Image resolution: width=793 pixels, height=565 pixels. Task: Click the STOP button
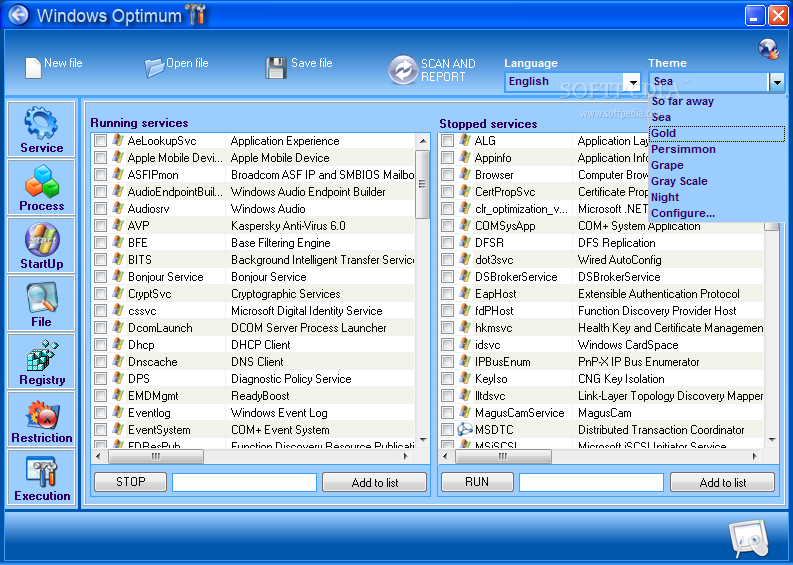[x=130, y=482]
